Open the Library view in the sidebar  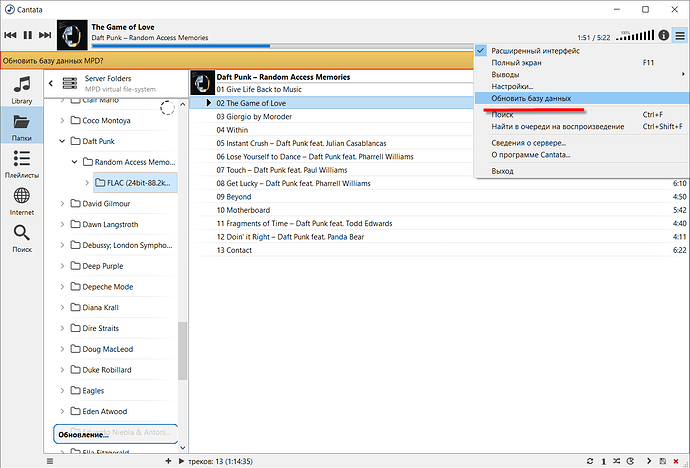(x=22, y=90)
